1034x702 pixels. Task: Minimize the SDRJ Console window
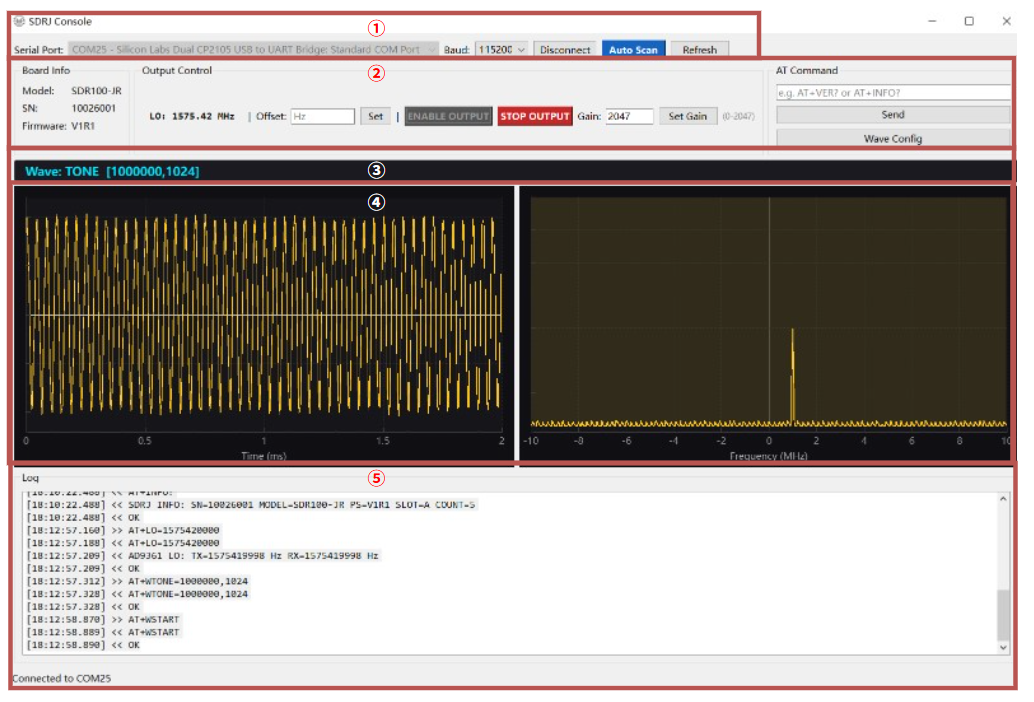click(x=932, y=21)
